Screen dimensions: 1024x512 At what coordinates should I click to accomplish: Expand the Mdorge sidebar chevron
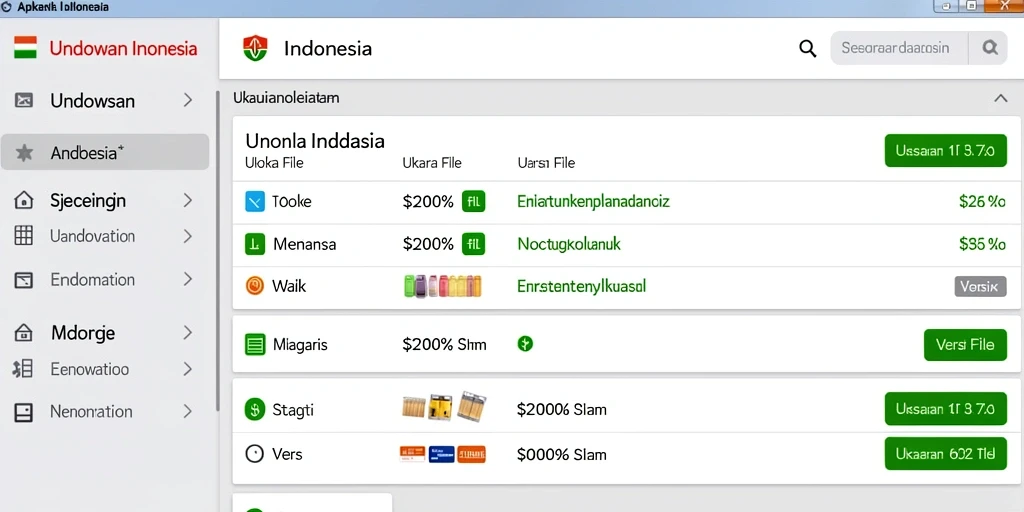click(x=187, y=332)
